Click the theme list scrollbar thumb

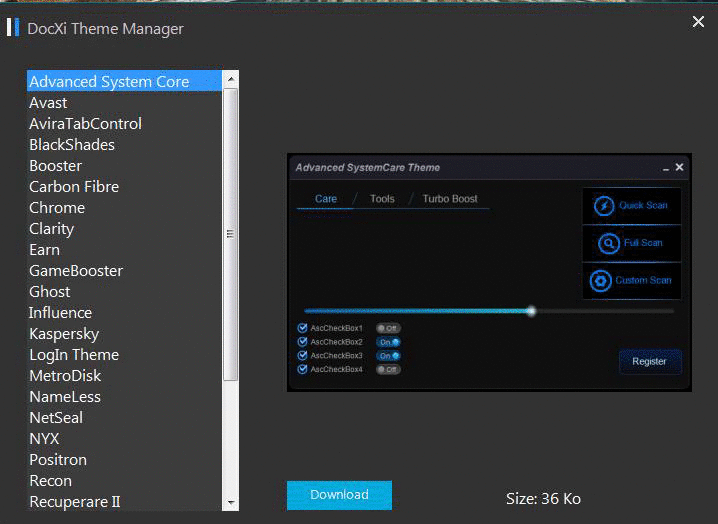(231, 235)
